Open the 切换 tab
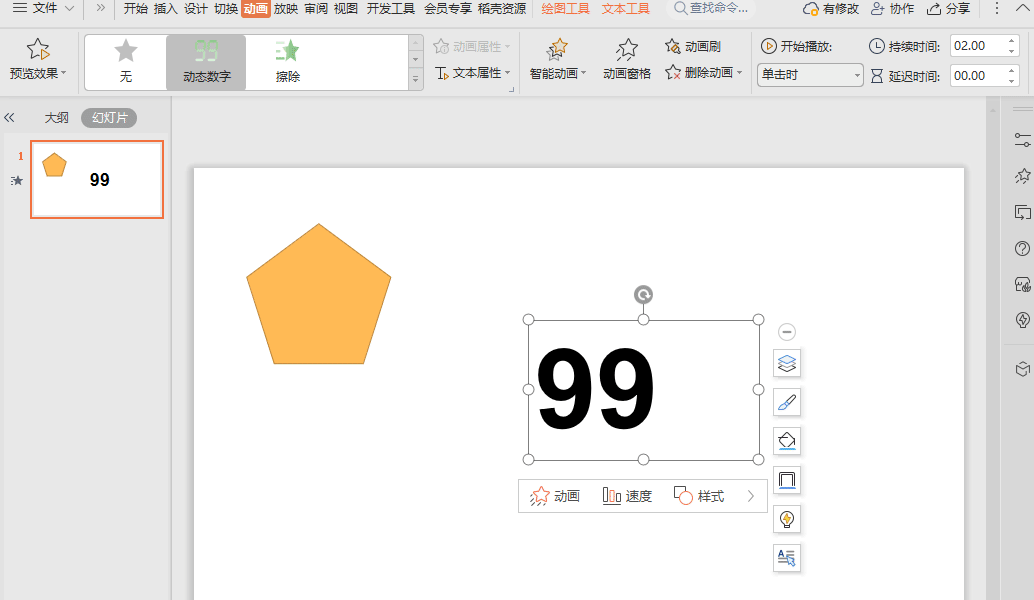Image resolution: width=1034 pixels, height=600 pixels. pyautogui.click(x=226, y=9)
